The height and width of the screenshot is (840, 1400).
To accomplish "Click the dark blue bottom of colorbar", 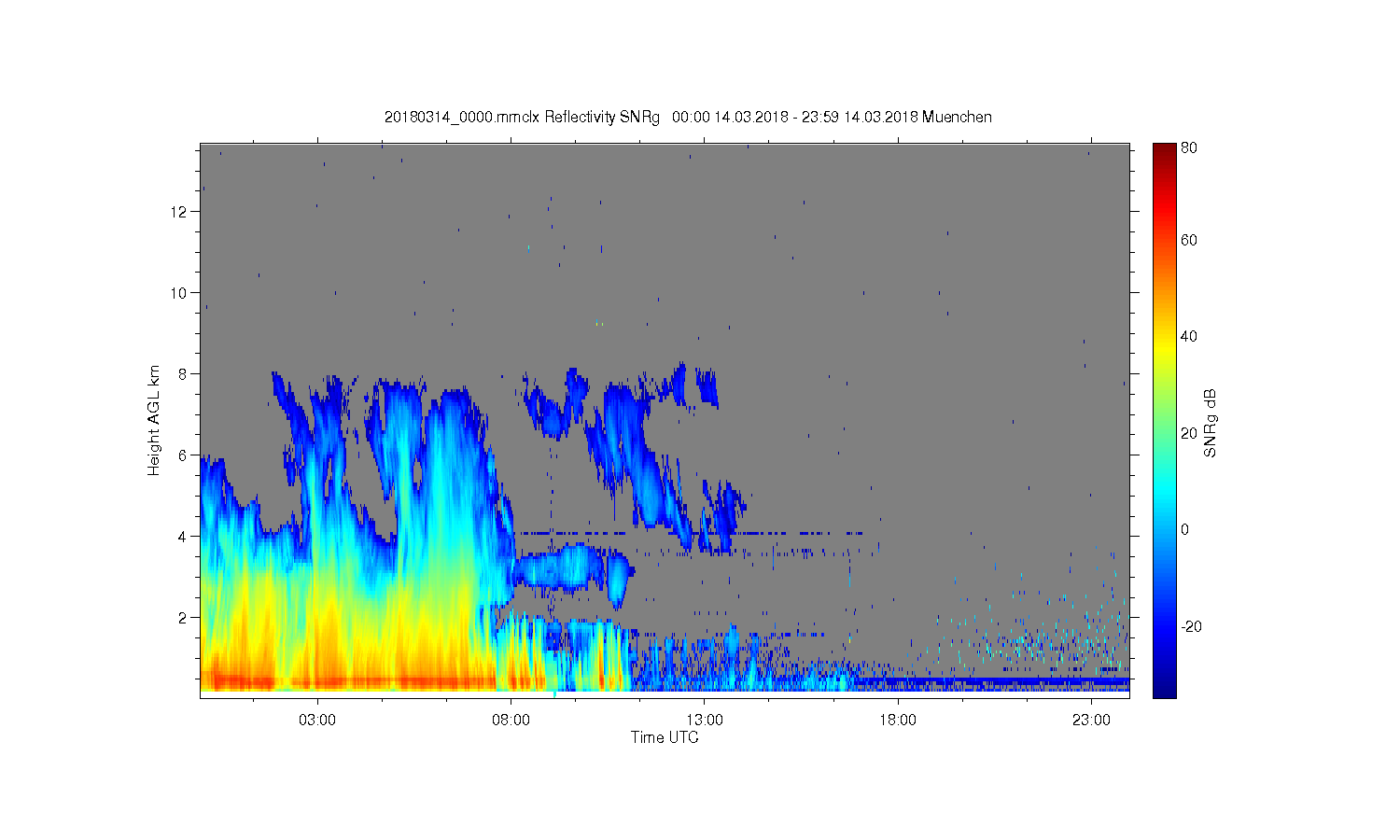I will (1164, 689).
